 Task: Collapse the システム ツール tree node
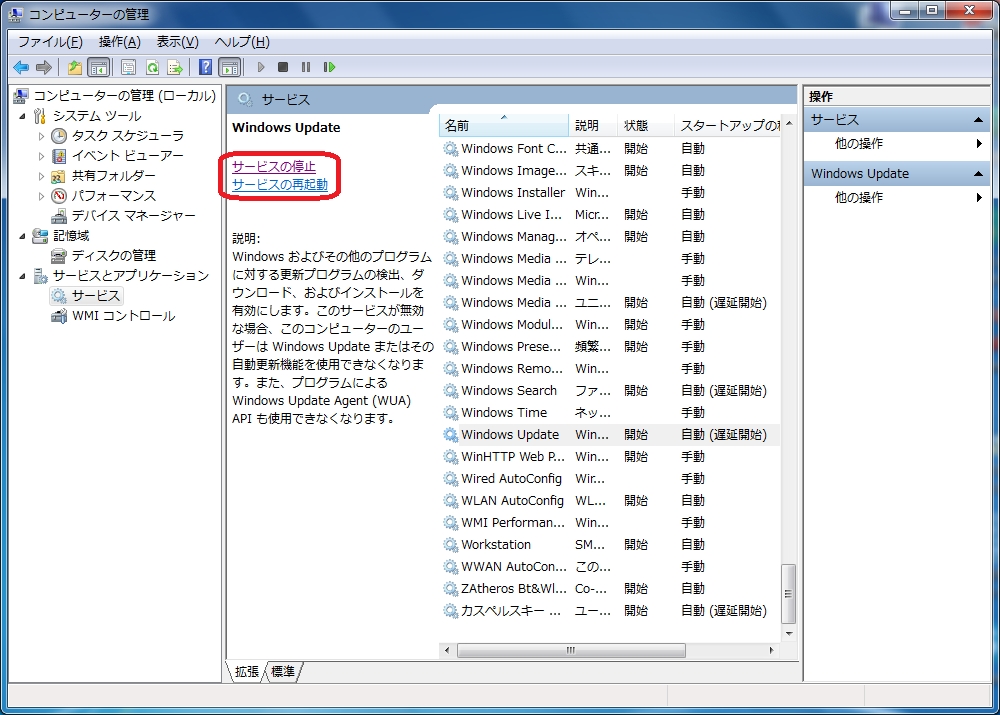[22, 116]
